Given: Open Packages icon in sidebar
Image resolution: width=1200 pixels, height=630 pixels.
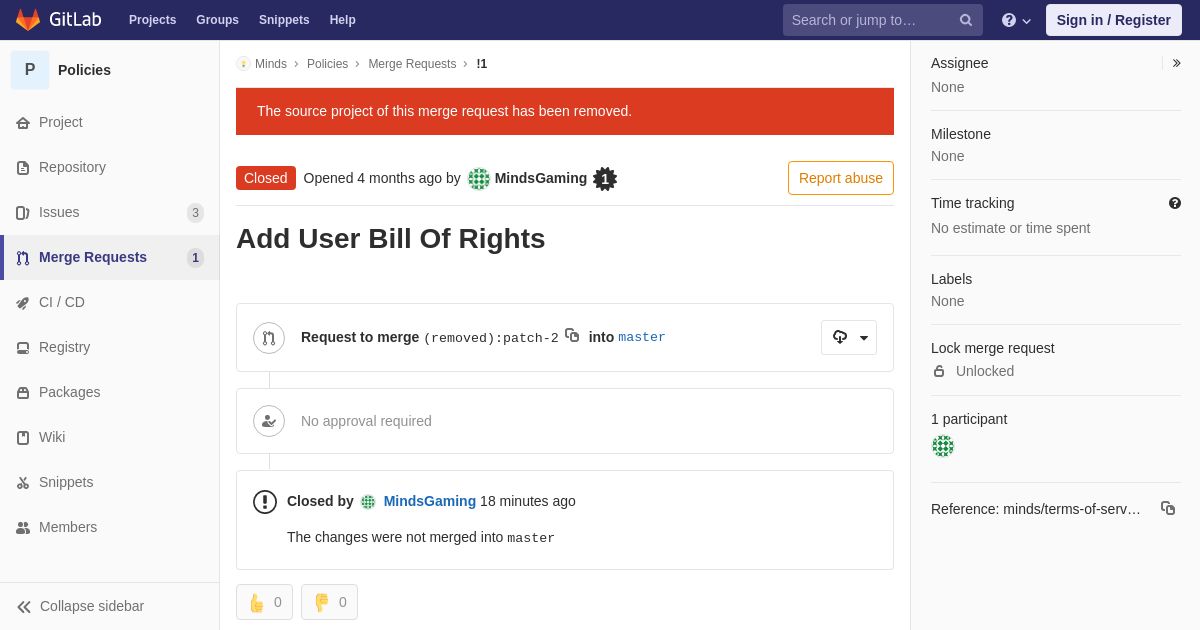Looking at the screenshot, I should point(23,393).
